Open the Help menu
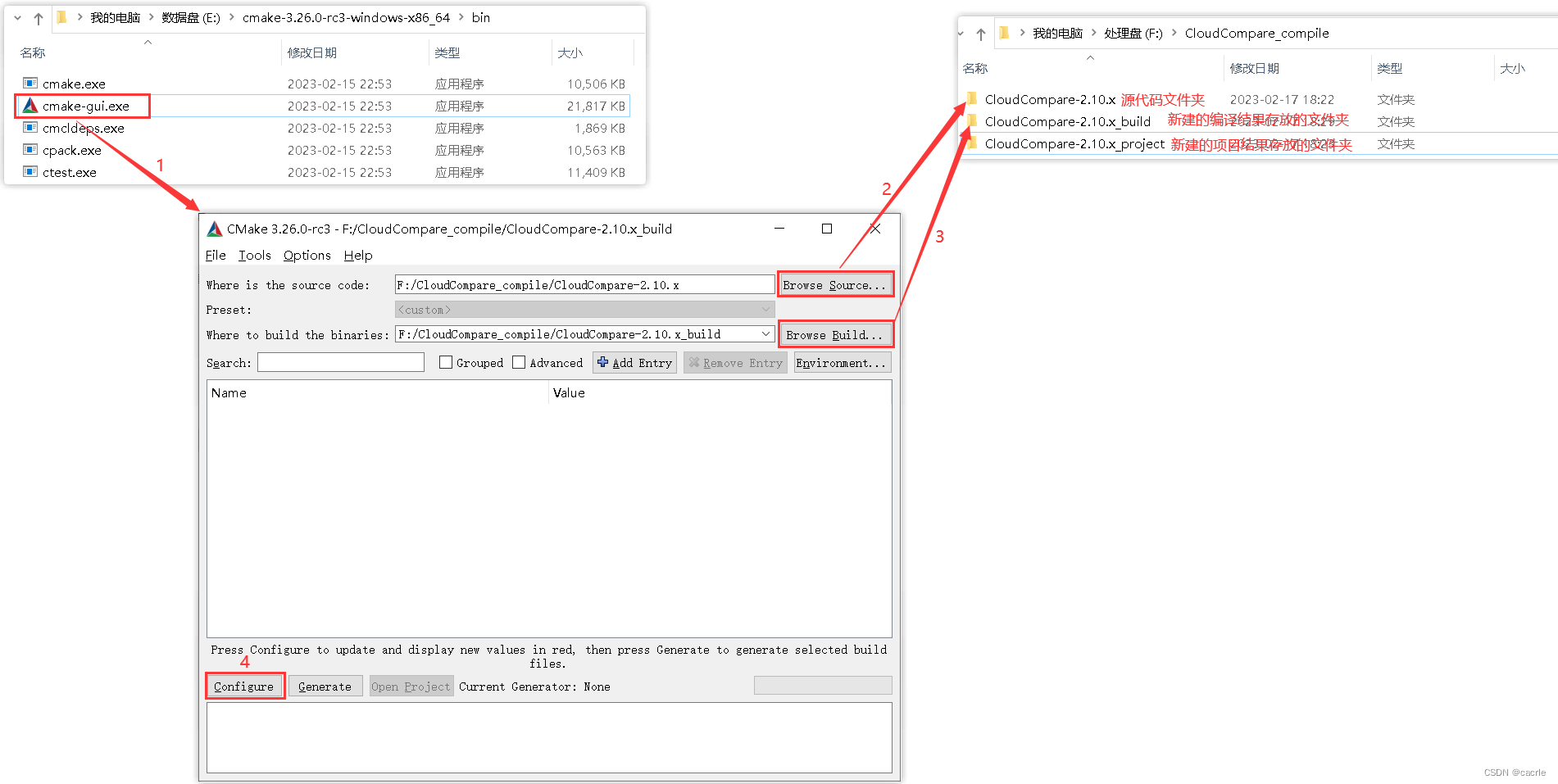1558x784 pixels. pyautogui.click(x=358, y=255)
